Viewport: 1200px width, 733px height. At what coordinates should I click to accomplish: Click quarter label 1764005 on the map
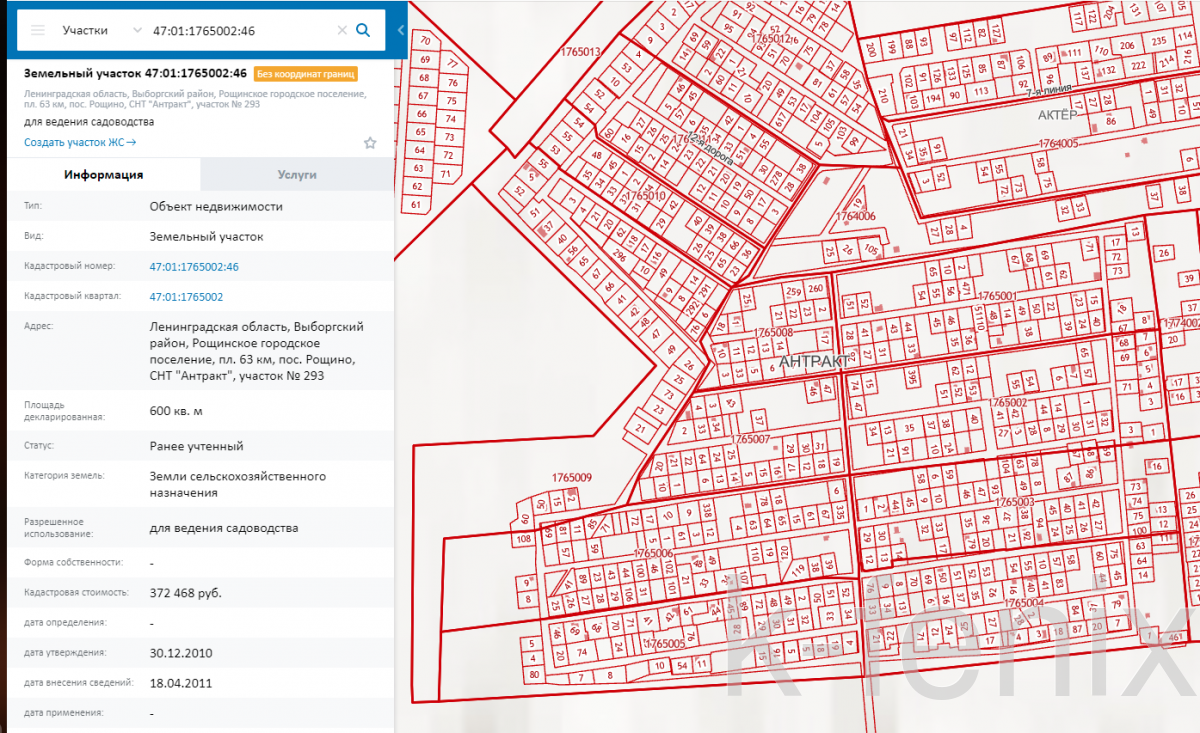click(x=1059, y=143)
